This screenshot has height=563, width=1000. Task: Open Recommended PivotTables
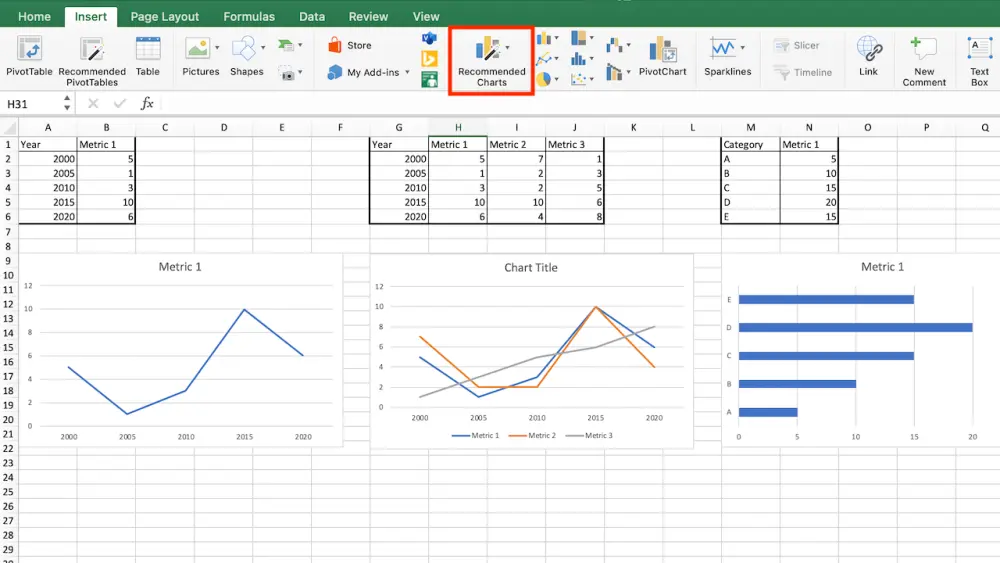tap(92, 61)
